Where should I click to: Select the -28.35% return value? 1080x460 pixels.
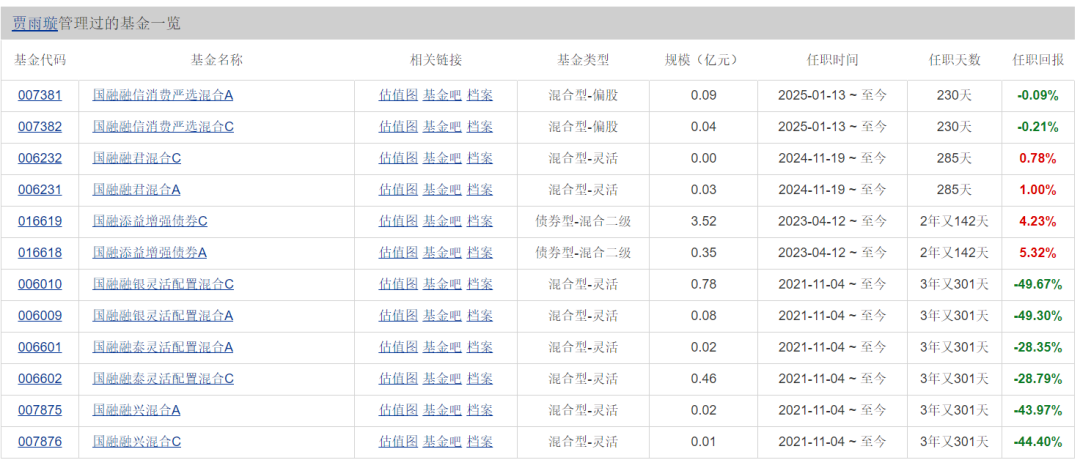tap(1037, 347)
